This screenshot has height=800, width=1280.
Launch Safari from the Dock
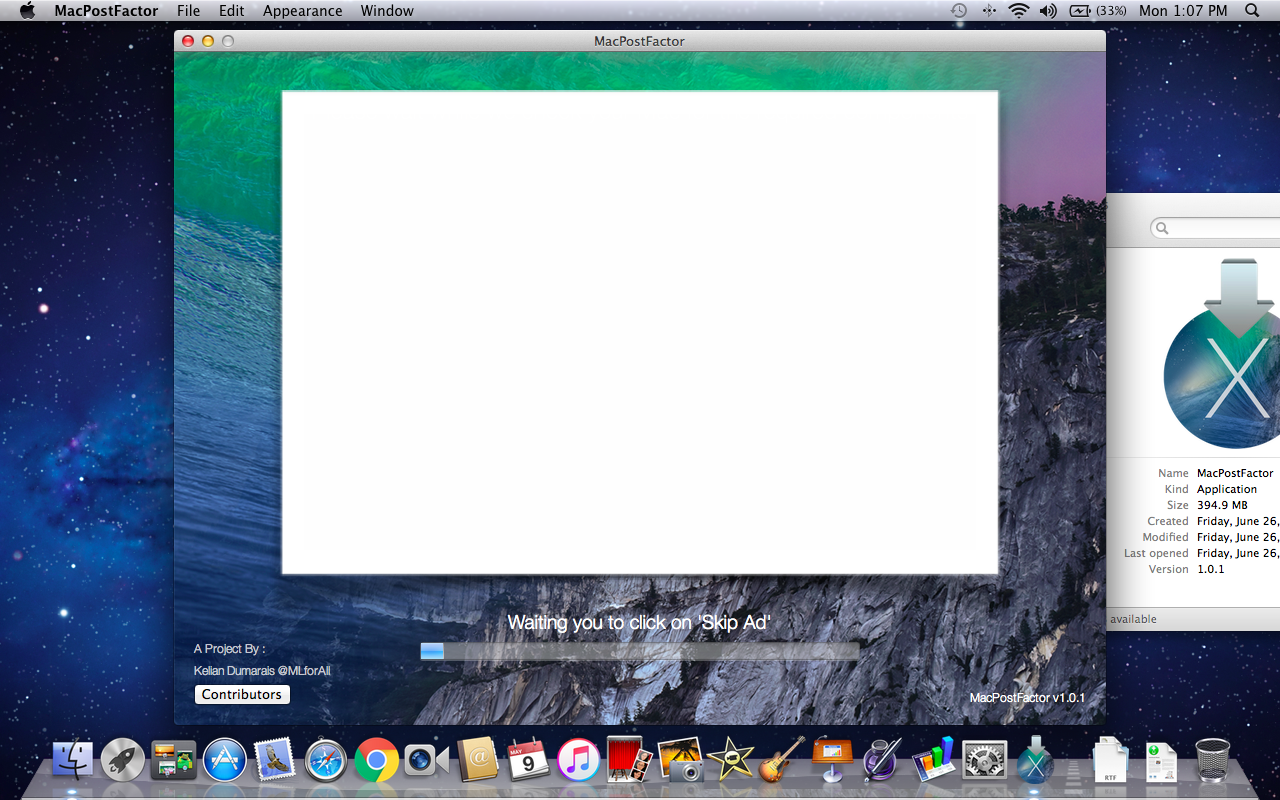pos(326,761)
